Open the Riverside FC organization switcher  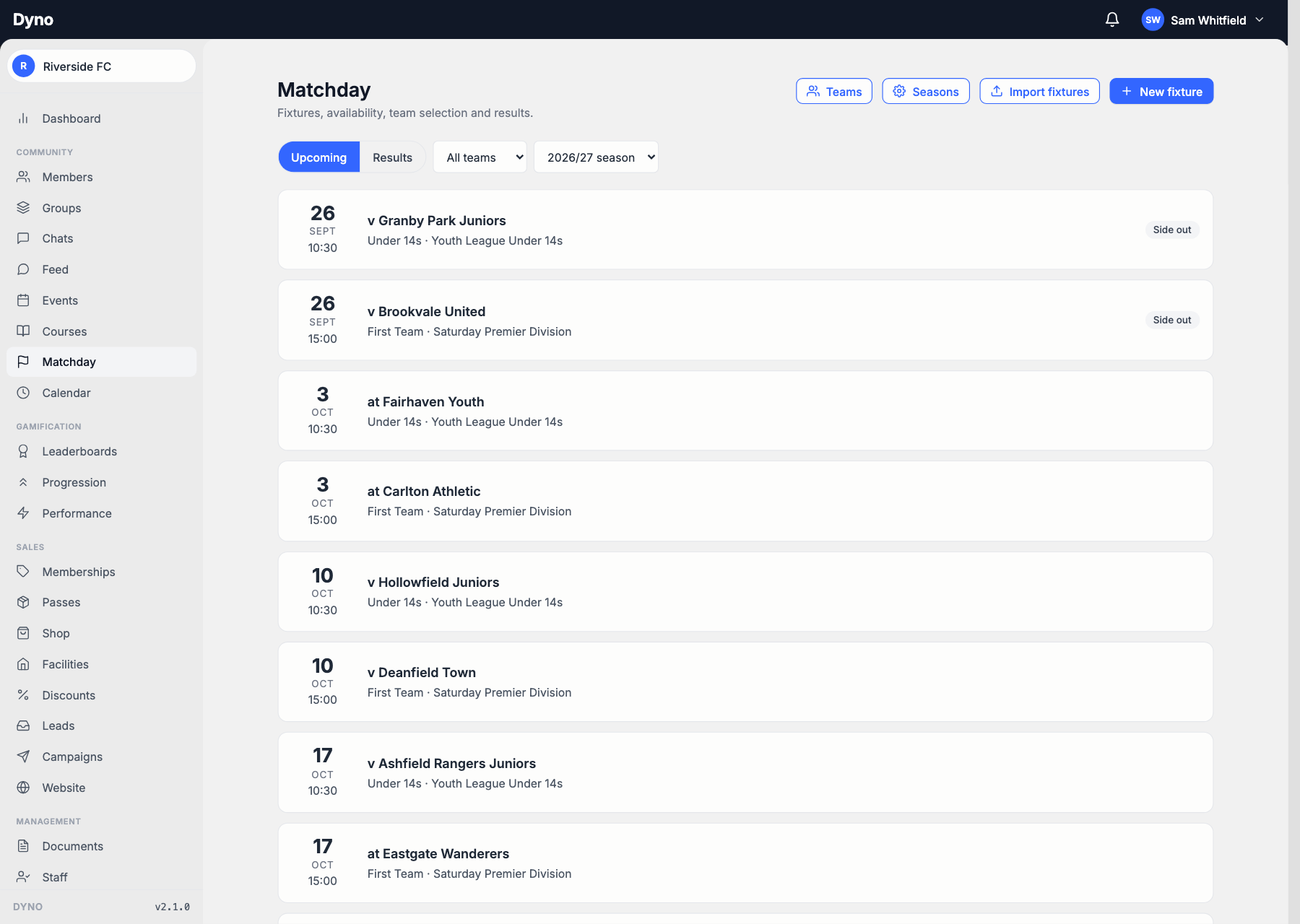click(102, 66)
